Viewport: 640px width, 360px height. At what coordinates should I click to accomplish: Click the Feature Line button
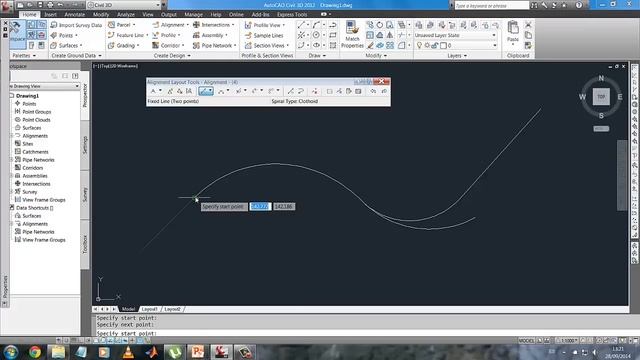127,35
